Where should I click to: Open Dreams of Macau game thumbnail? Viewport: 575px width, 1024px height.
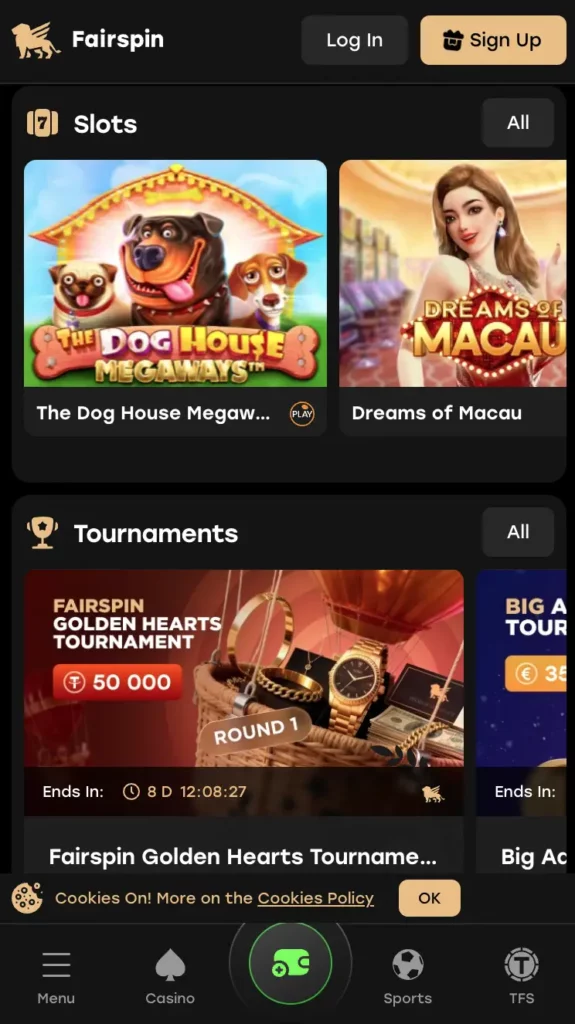pyautogui.click(x=453, y=274)
